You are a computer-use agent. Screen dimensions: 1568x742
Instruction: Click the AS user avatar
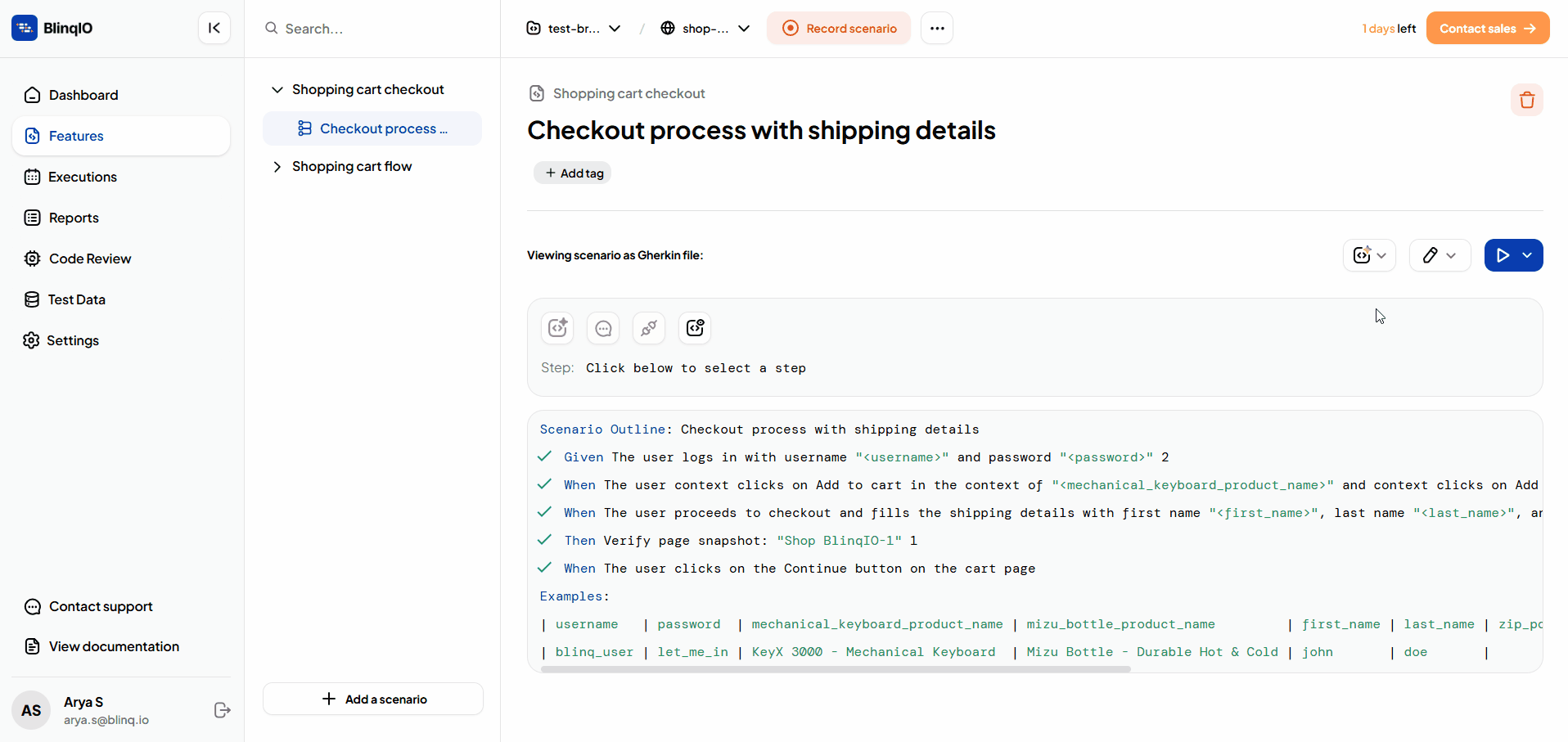[x=31, y=710]
